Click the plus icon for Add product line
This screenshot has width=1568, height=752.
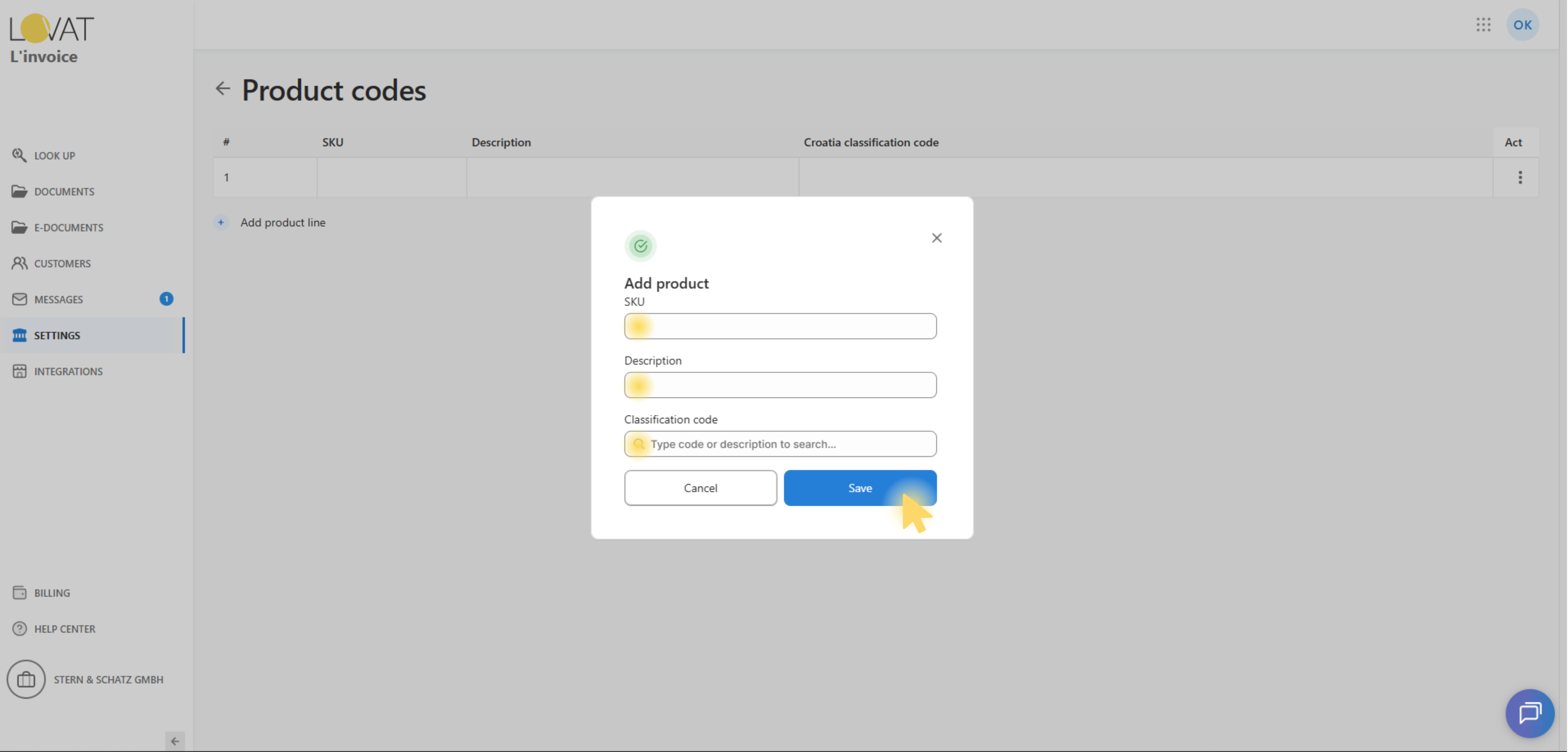(x=221, y=223)
